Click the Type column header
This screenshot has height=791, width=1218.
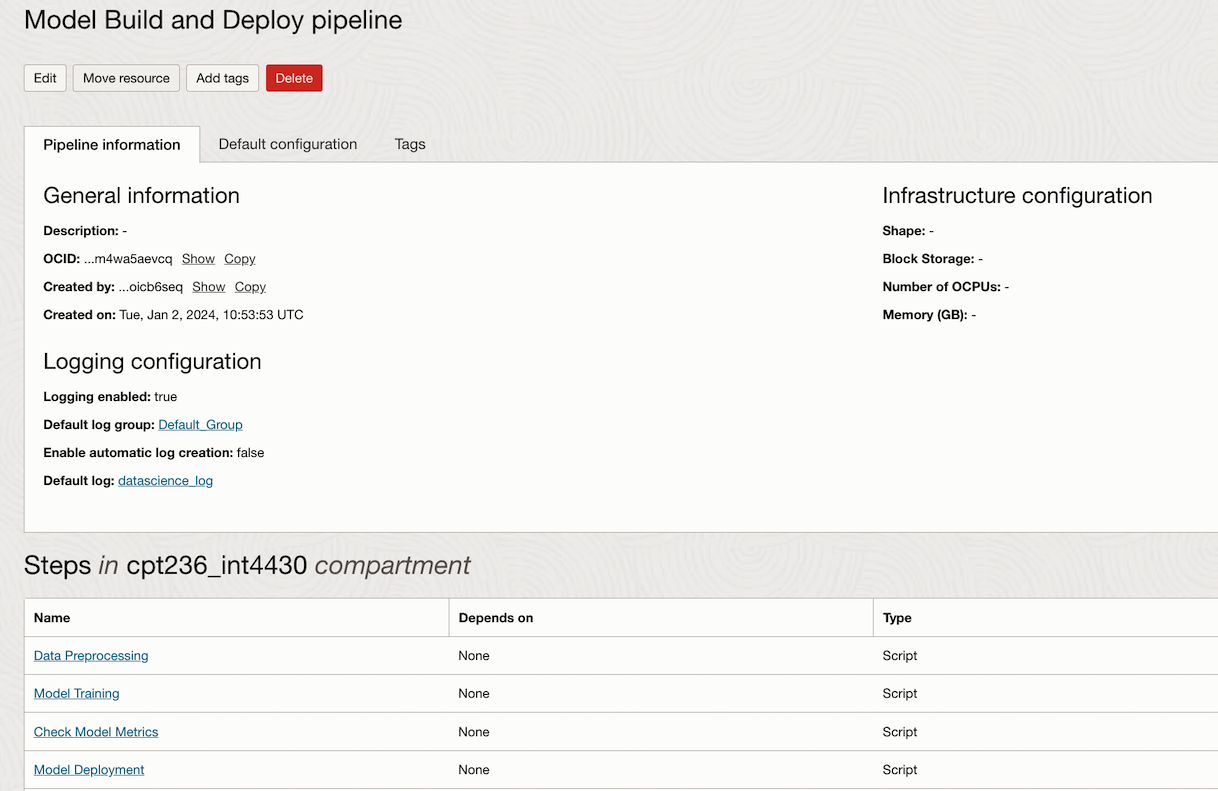tap(896, 617)
